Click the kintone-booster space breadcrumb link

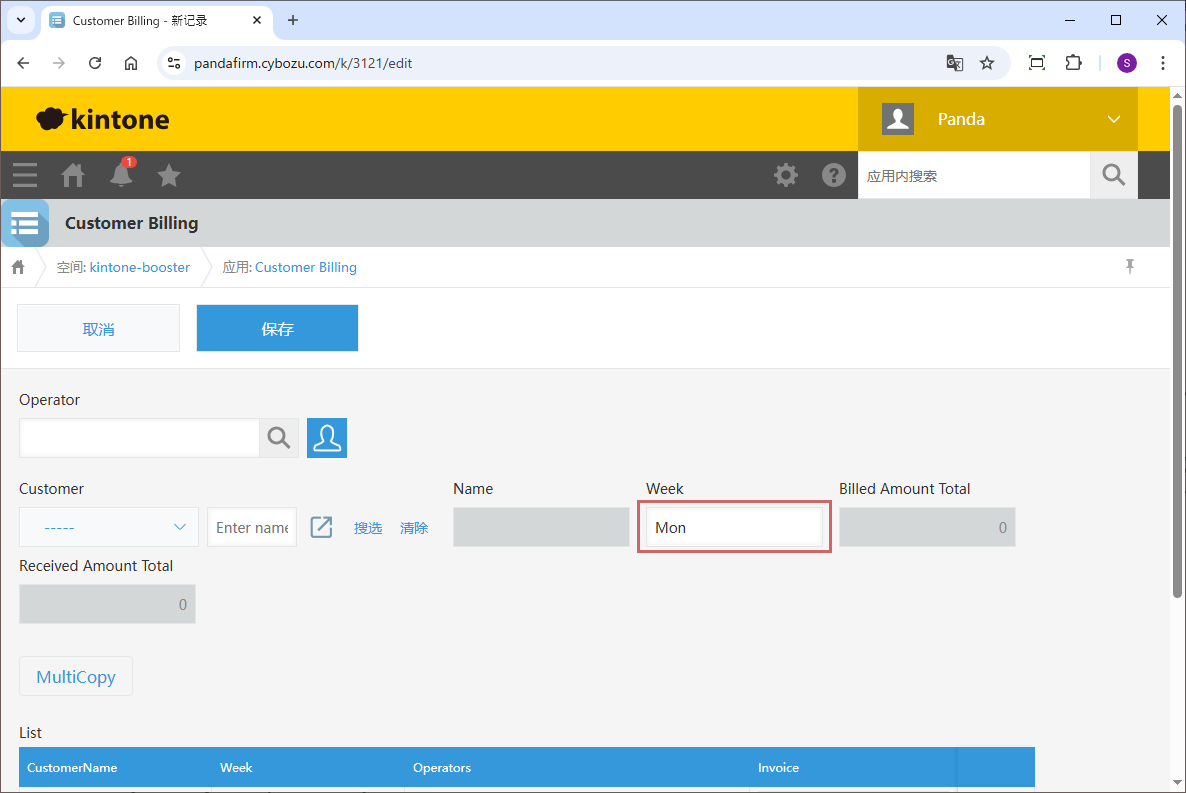(x=139, y=267)
